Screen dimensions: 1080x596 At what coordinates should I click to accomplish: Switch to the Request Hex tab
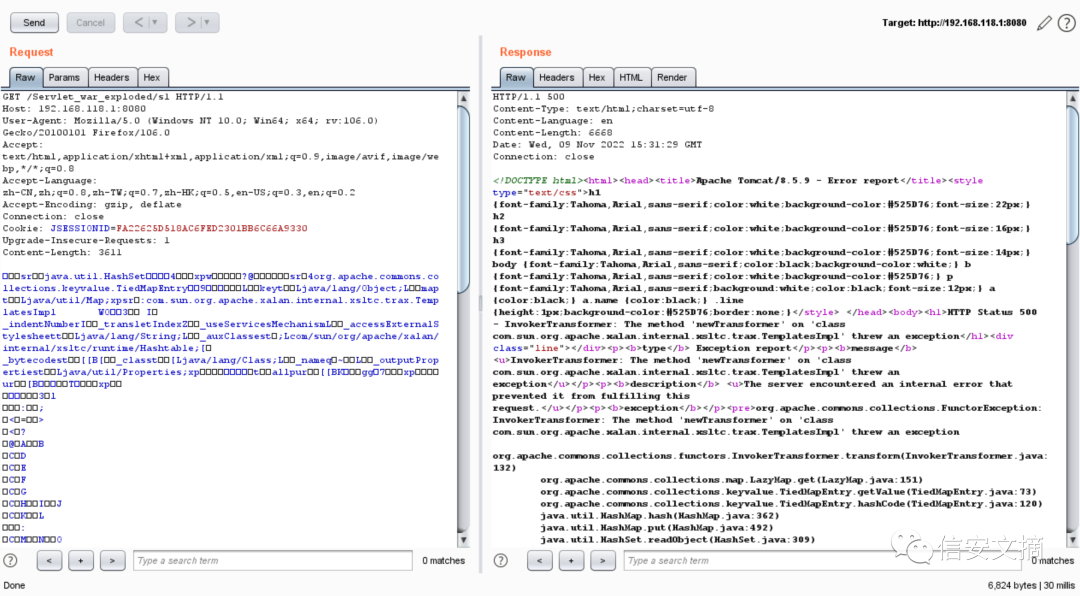(x=152, y=77)
